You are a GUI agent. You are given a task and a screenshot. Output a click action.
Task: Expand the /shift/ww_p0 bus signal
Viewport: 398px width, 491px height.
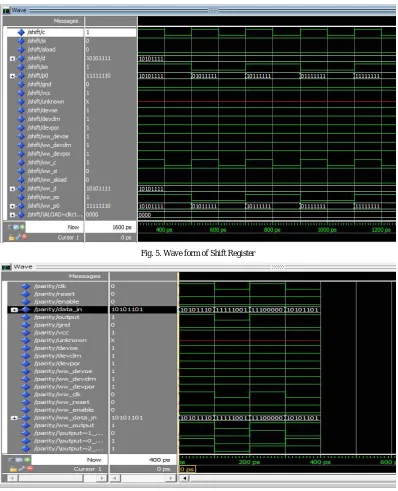click(x=12, y=206)
